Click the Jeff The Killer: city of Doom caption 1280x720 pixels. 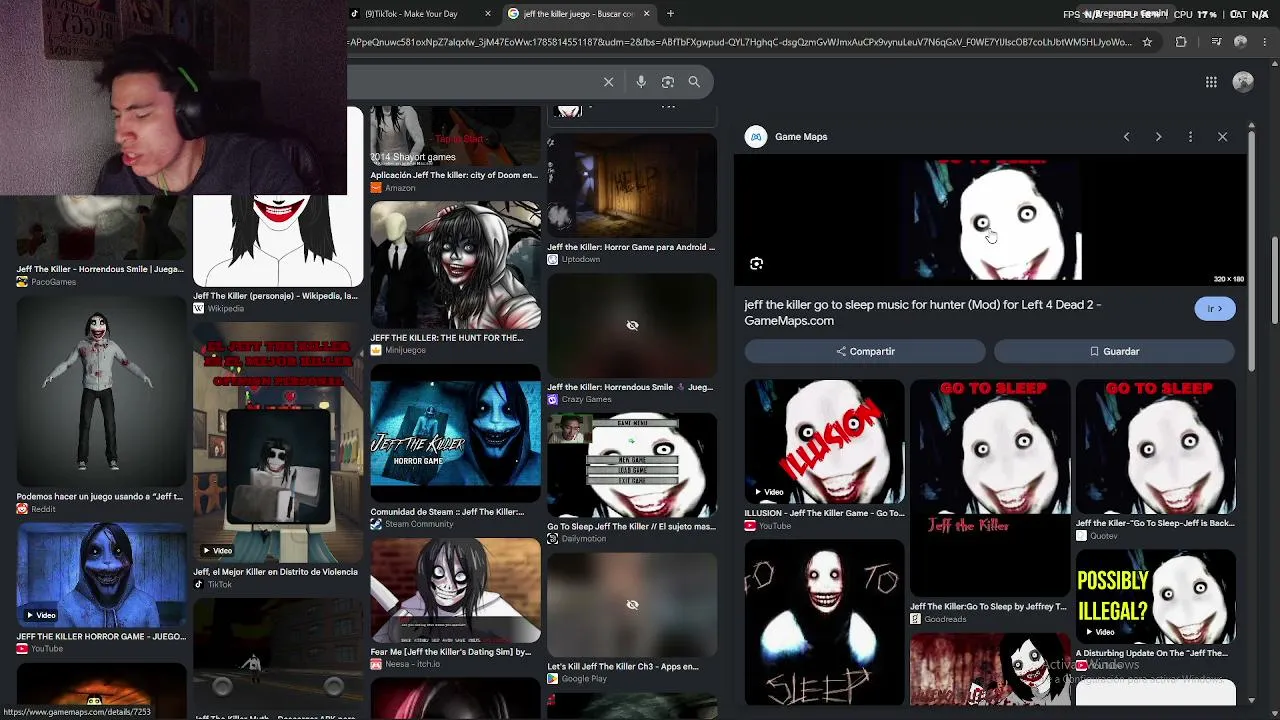(454, 175)
